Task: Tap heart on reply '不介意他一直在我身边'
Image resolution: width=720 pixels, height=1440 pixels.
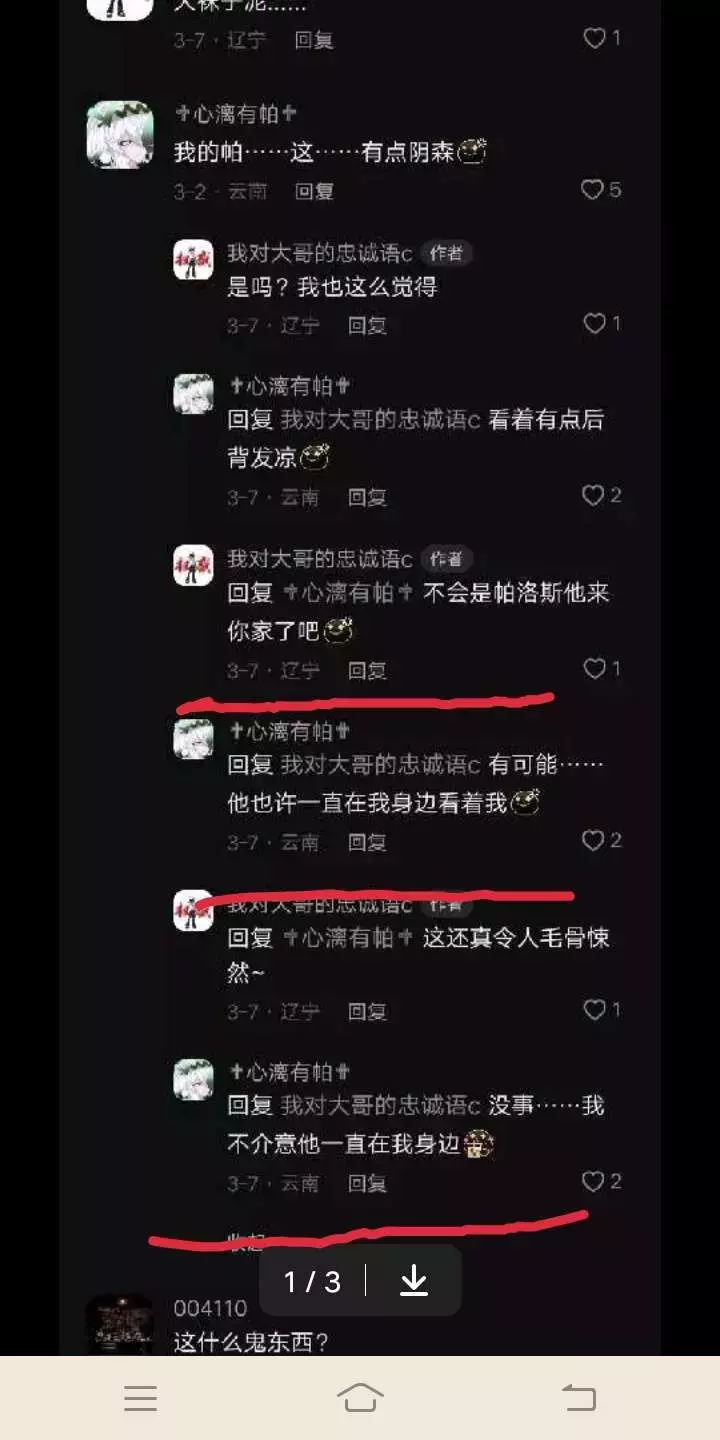Action: (594, 1182)
